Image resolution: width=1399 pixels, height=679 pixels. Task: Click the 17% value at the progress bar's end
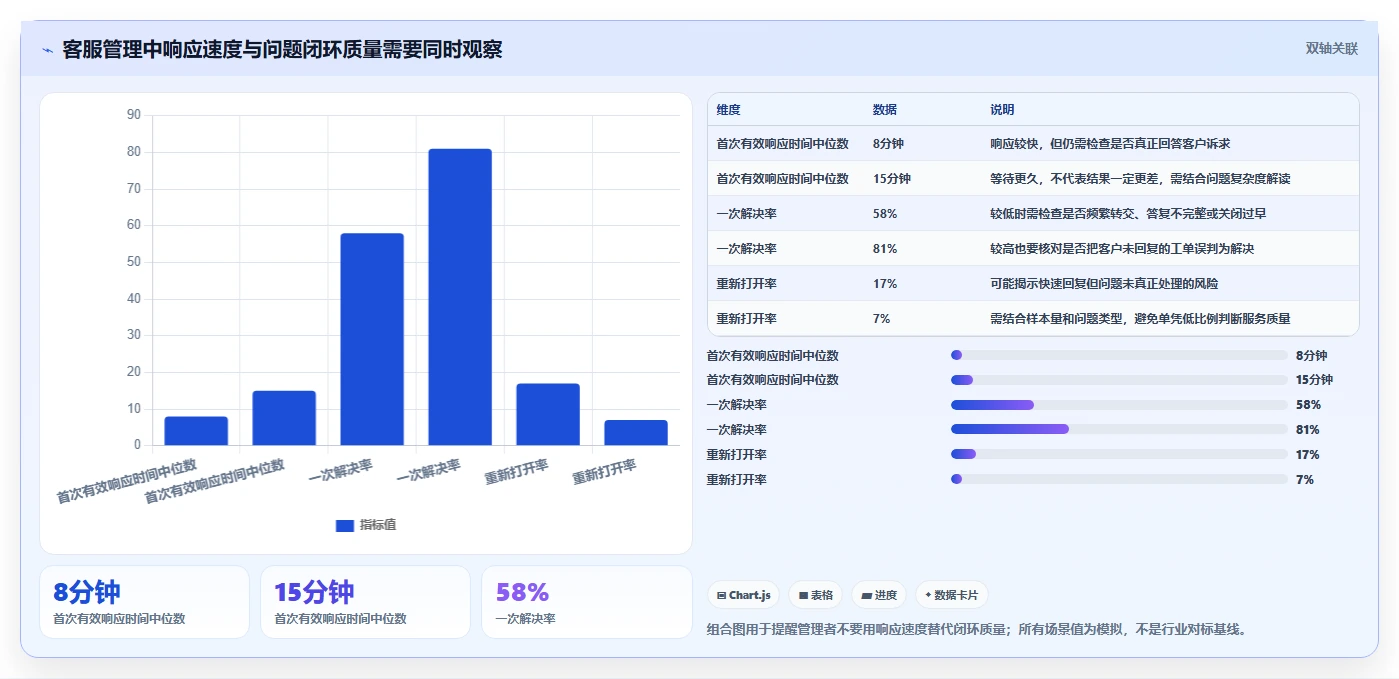(x=1308, y=455)
